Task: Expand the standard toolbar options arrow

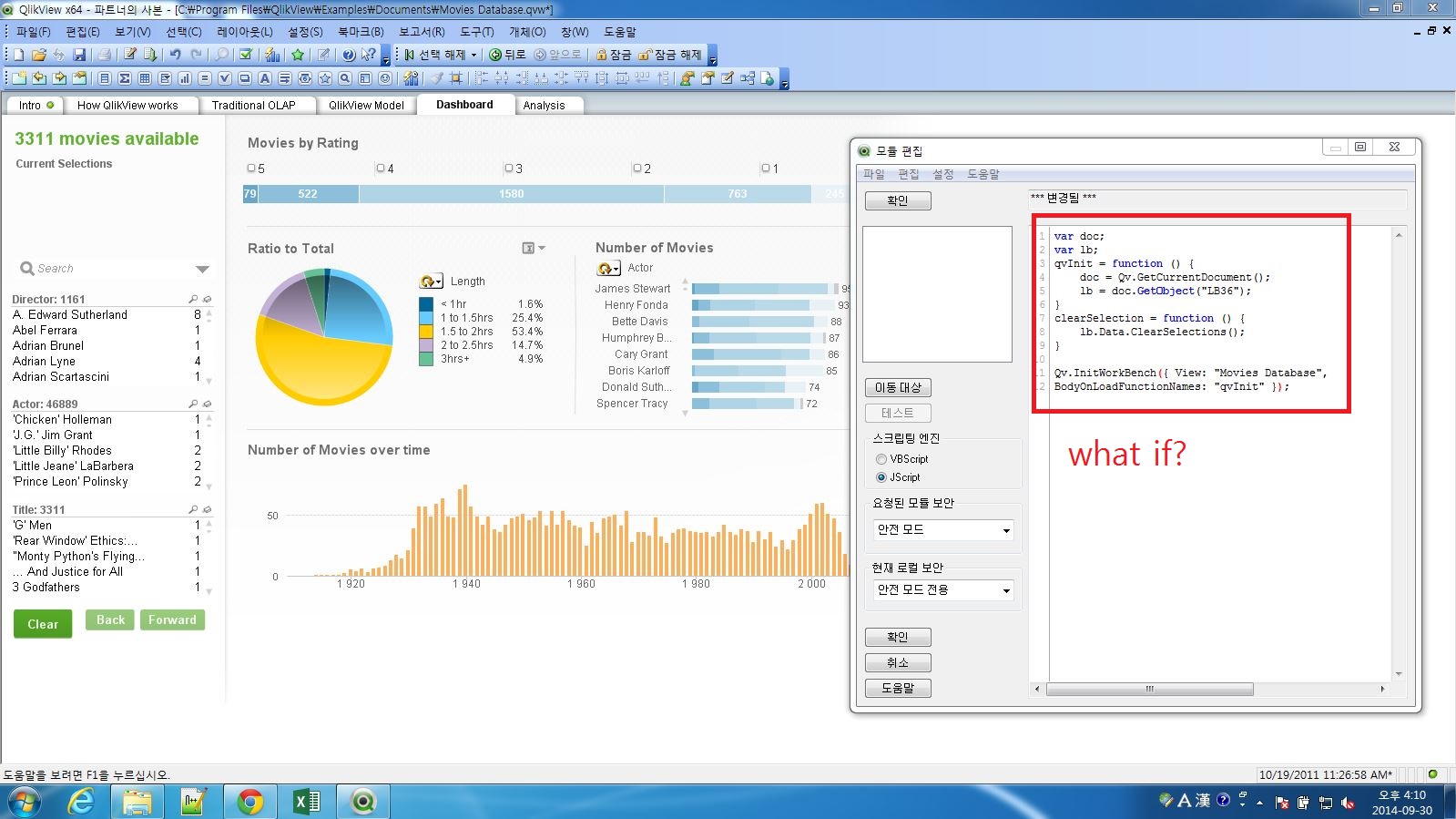Action: point(386,57)
